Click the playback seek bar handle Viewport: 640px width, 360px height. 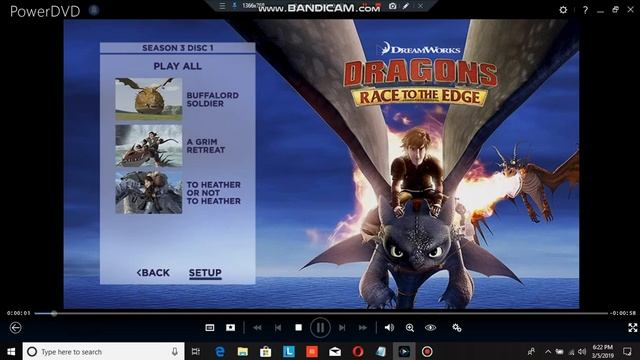pos(53,313)
